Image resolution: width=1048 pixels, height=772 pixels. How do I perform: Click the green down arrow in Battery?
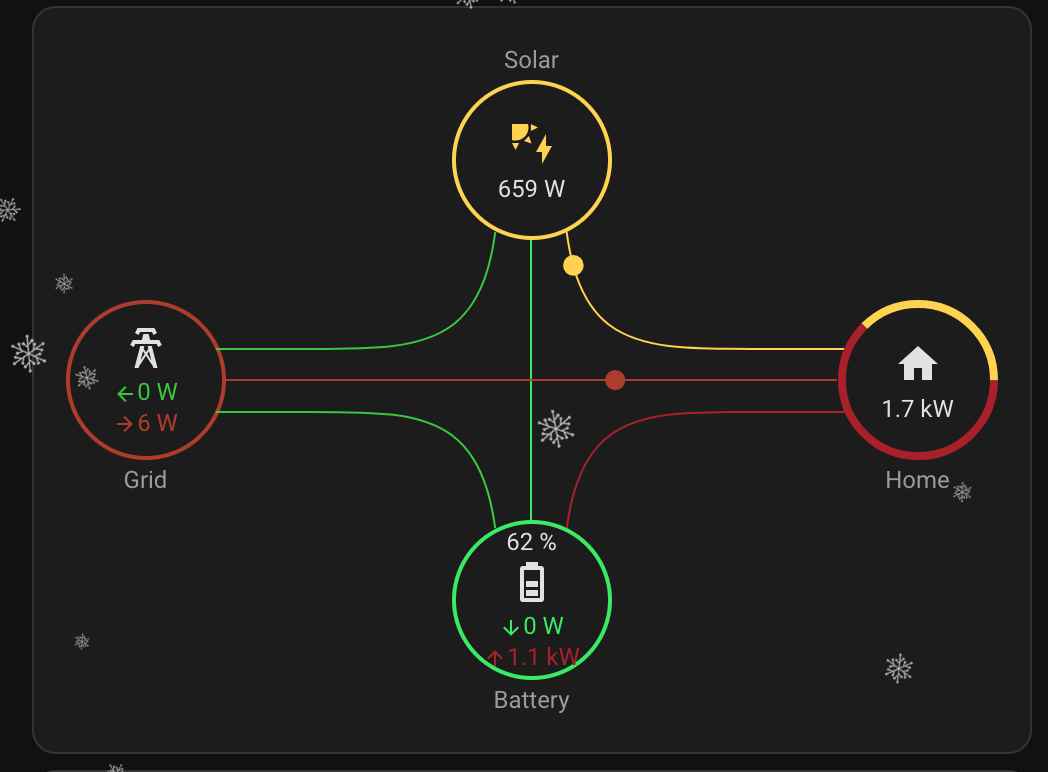coord(510,628)
